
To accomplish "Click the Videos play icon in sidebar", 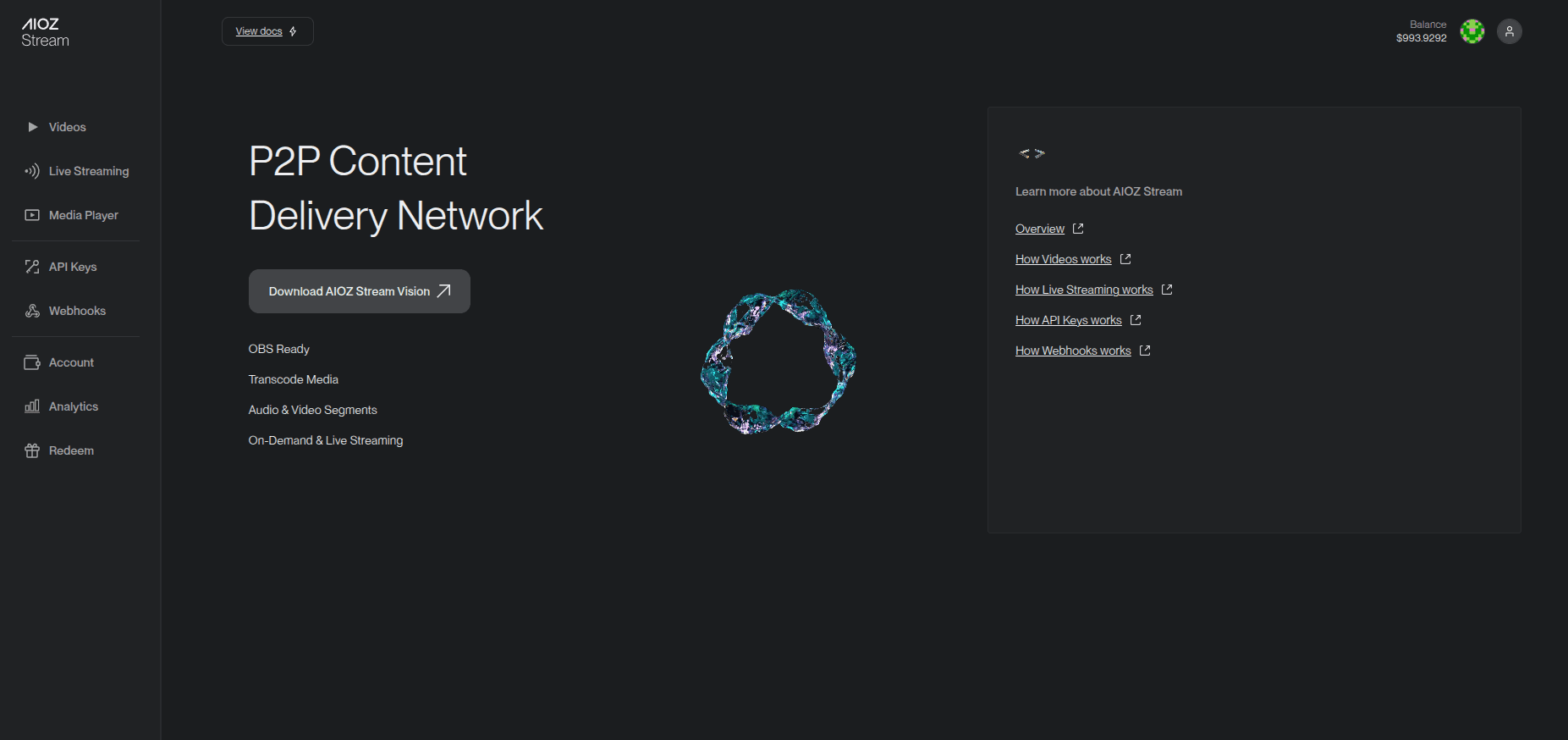I will [x=32, y=127].
